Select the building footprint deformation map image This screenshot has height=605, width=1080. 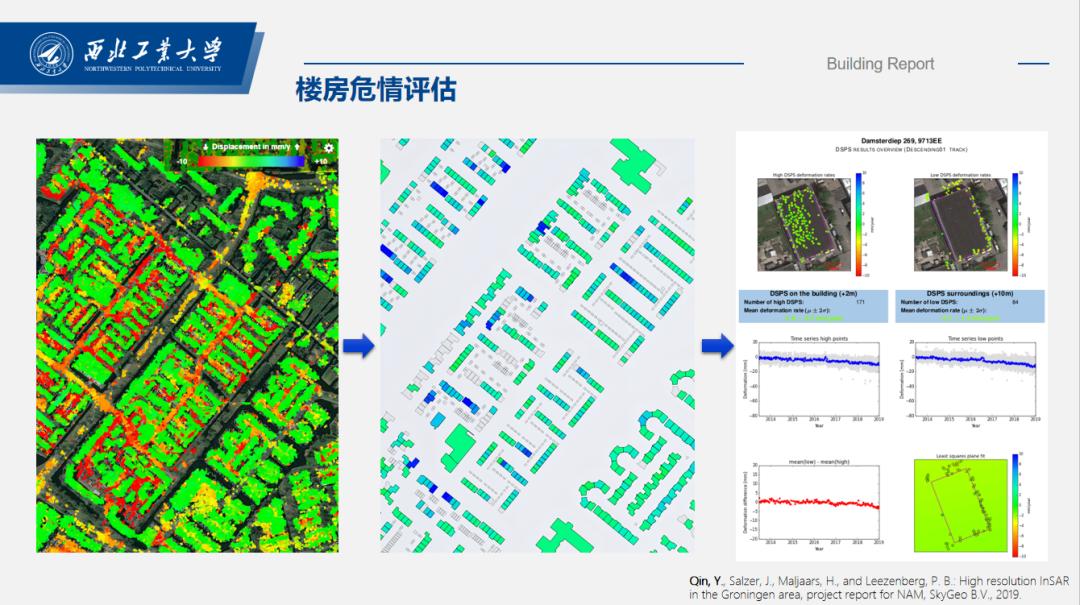pyautogui.click(x=537, y=345)
